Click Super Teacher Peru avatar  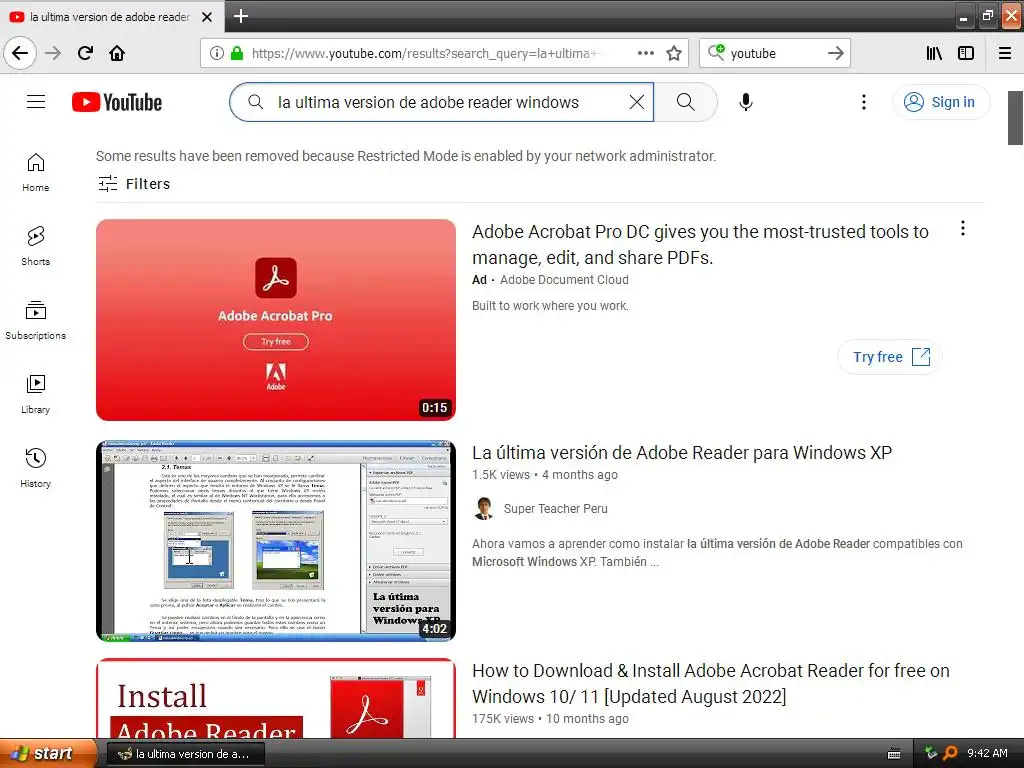(x=483, y=508)
